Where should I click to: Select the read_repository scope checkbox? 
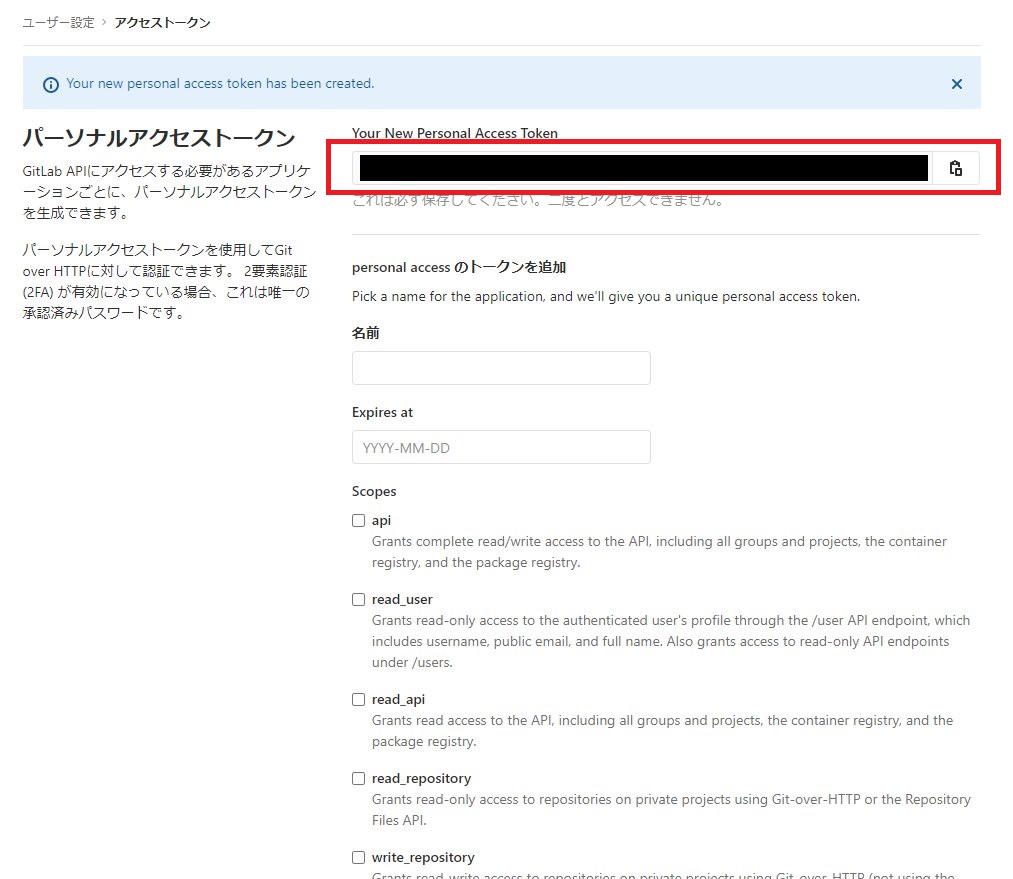[358, 778]
